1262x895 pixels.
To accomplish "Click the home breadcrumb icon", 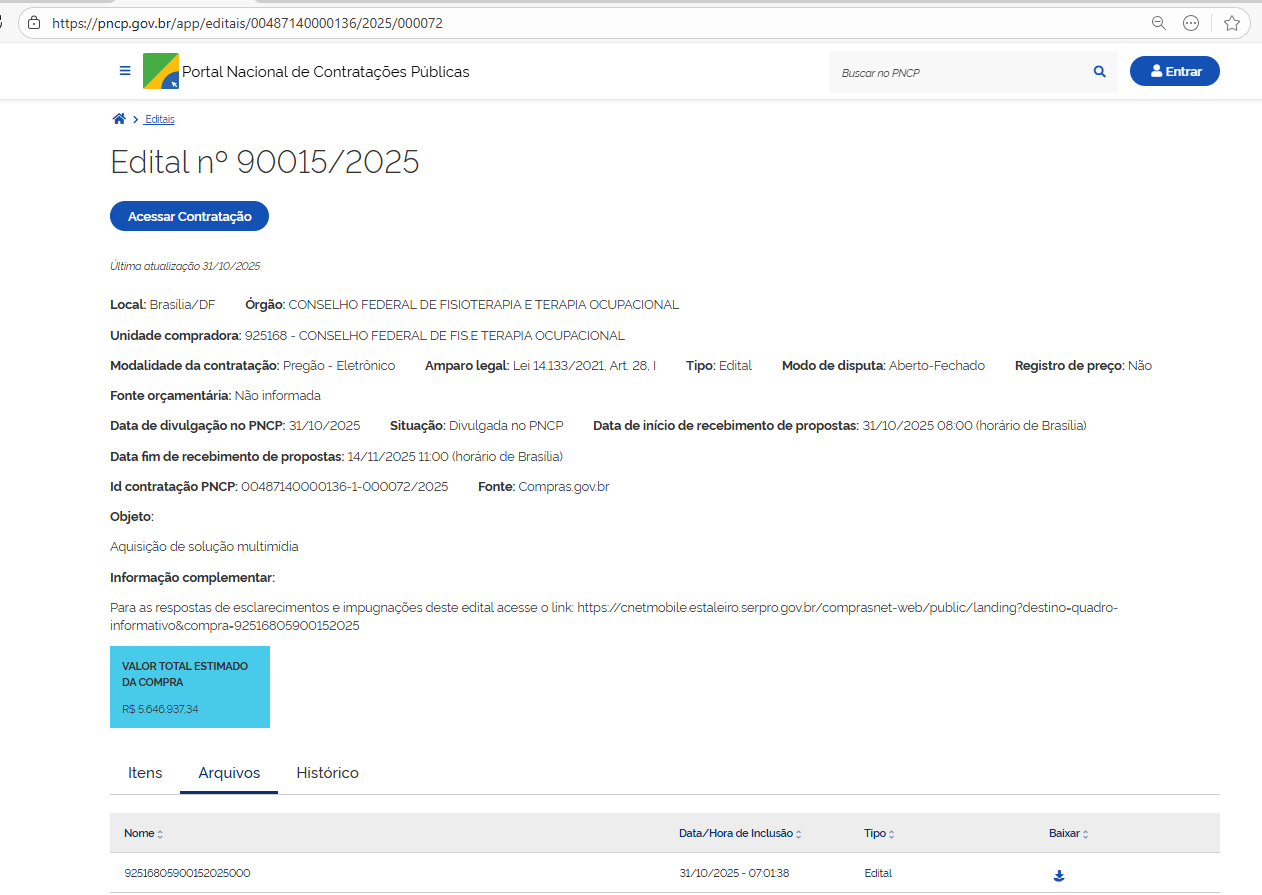I will pyautogui.click(x=119, y=119).
